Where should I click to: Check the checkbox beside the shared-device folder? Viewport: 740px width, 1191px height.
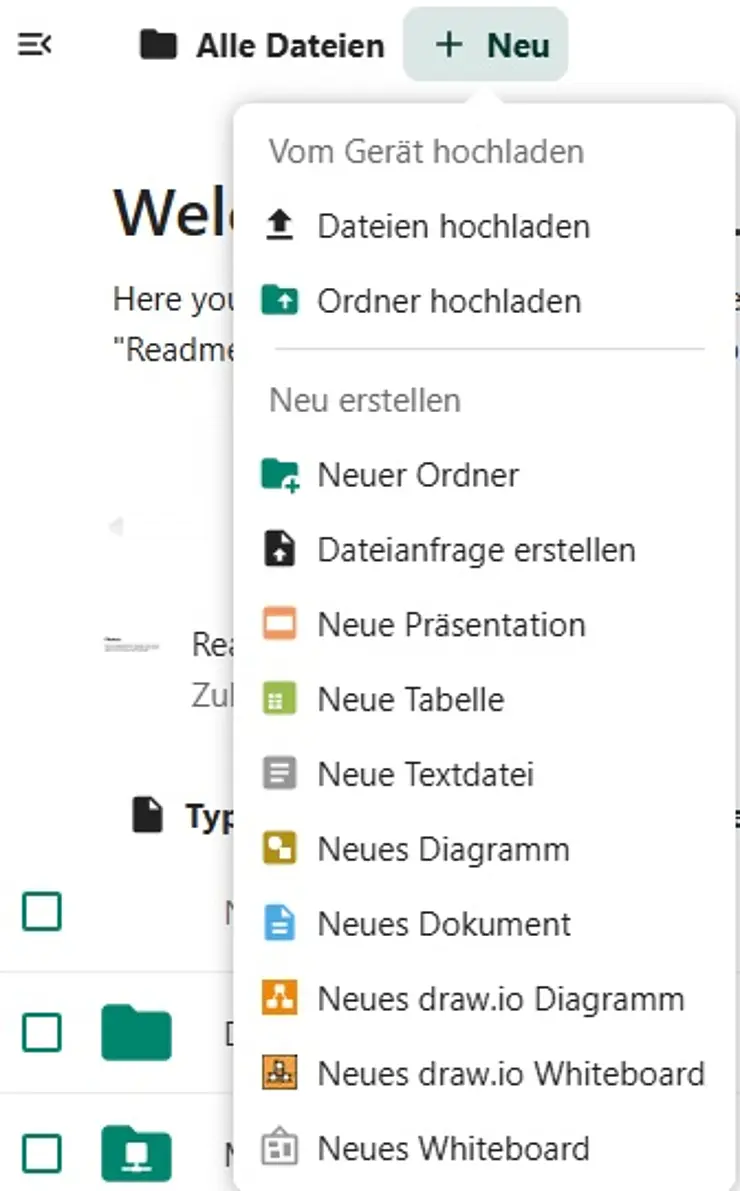(x=42, y=1155)
